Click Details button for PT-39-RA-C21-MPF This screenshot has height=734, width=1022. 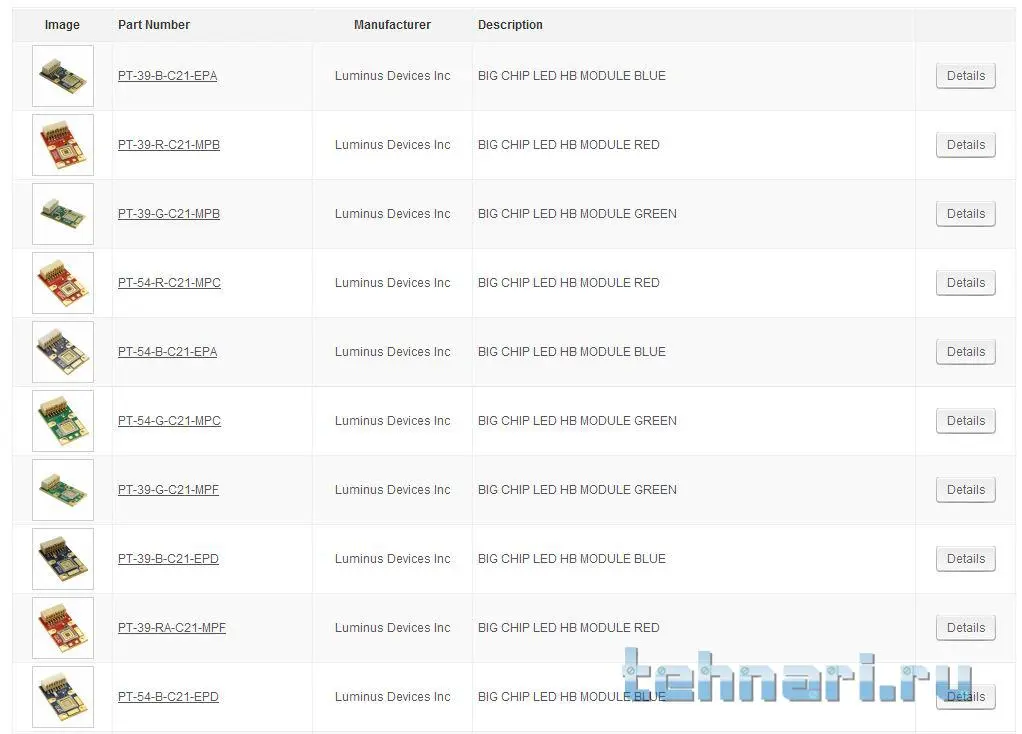[965, 628]
